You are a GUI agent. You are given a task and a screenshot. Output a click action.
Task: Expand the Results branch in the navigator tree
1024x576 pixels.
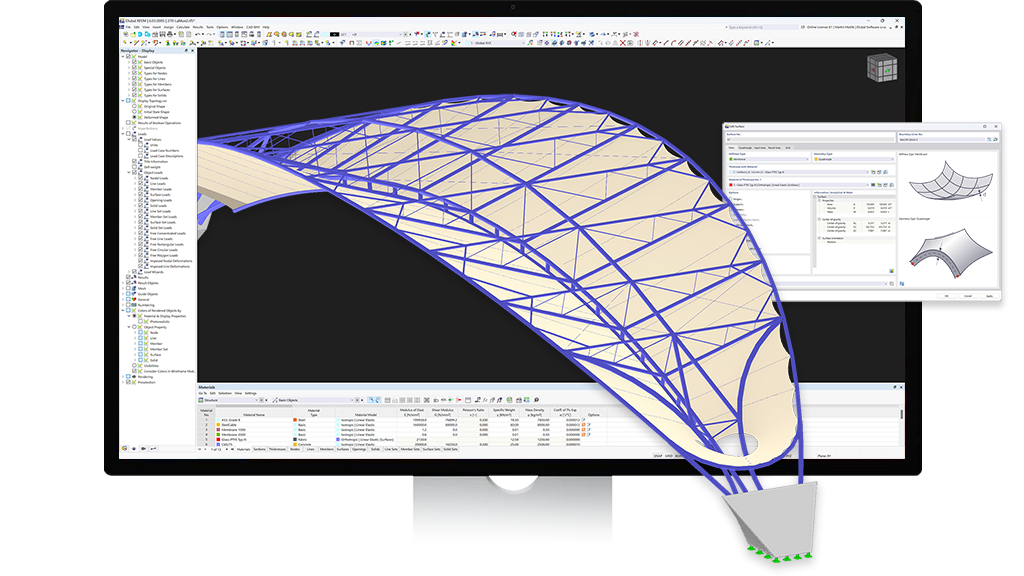click(x=126, y=276)
